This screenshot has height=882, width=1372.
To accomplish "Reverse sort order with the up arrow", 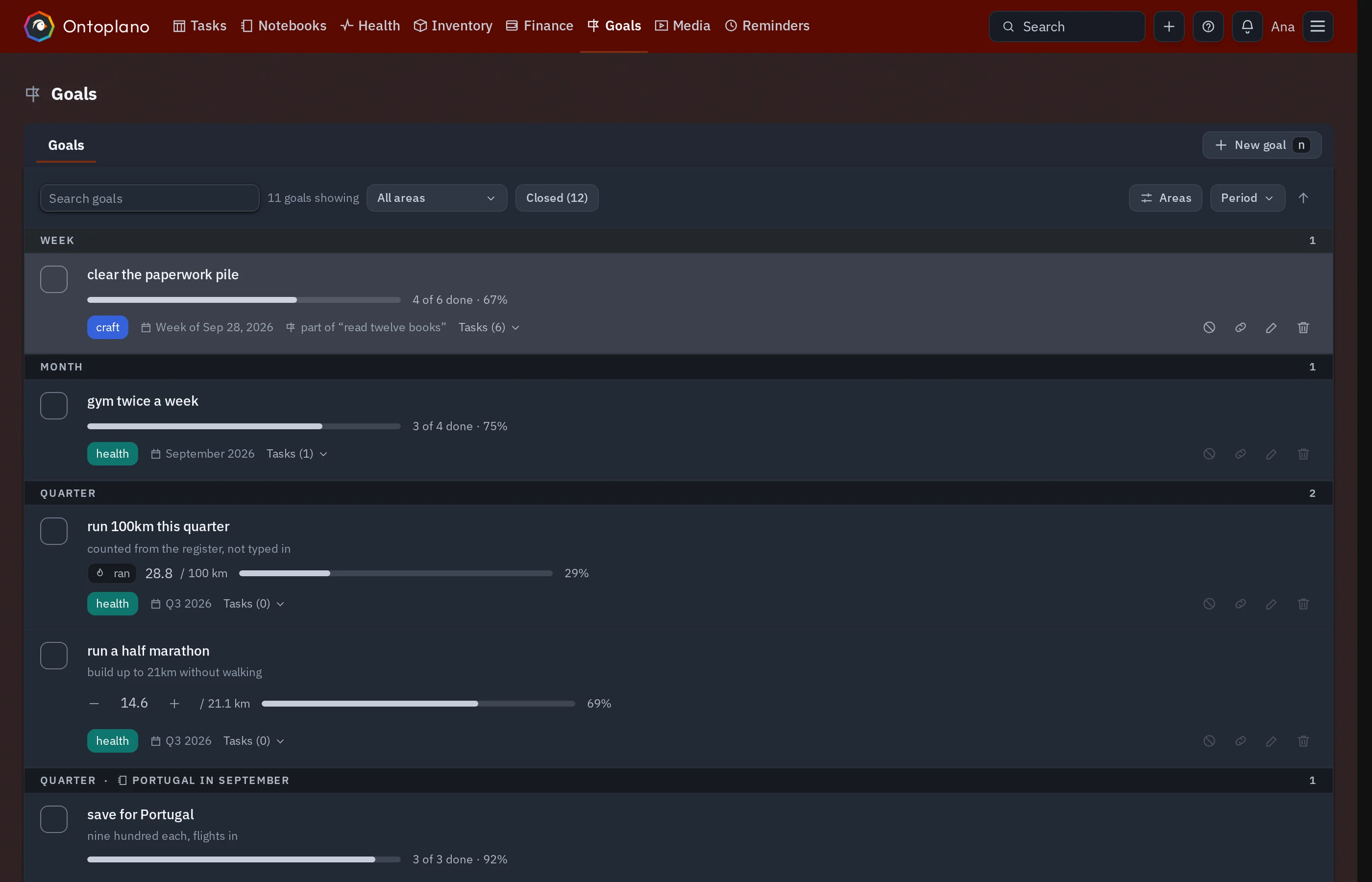I will (x=1303, y=198).
